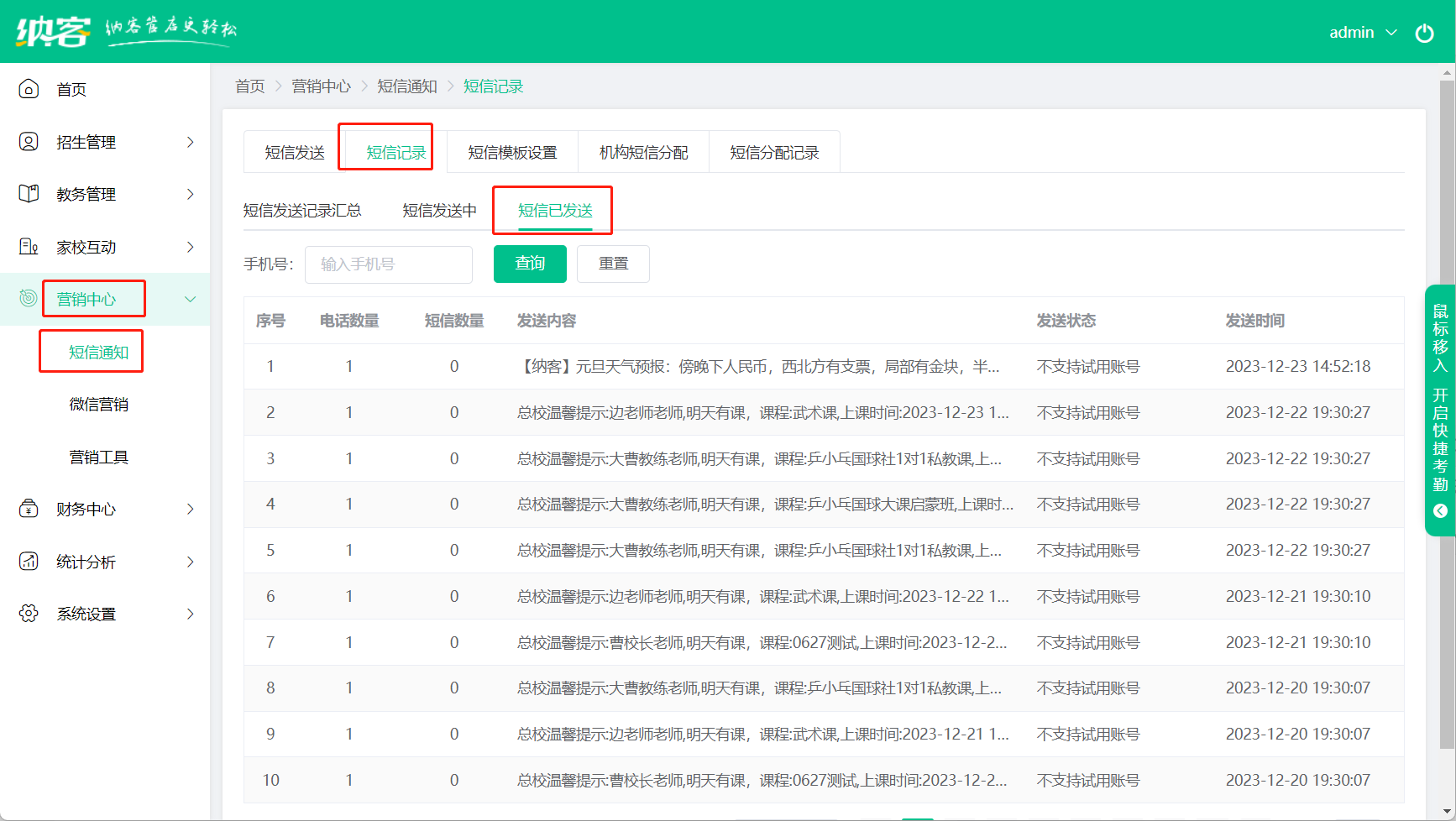Collapse the 营销中心 menu chevron
This screenshot has height=821, width=1456.
(191, 299)
